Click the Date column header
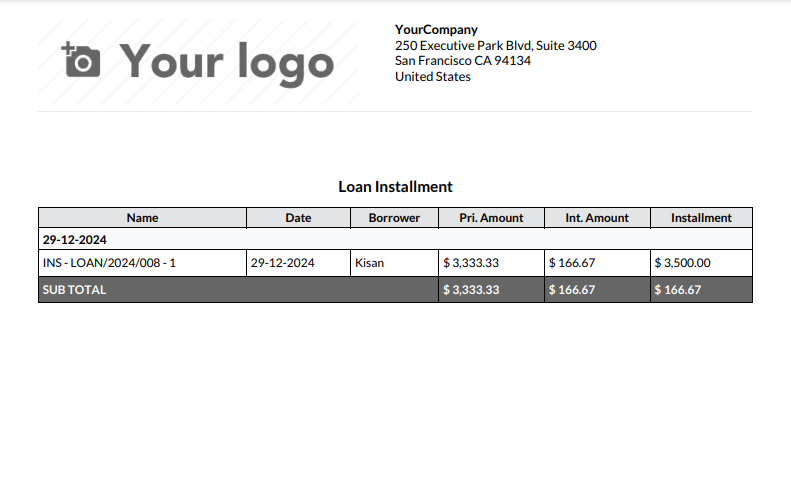Screen dimensions: 791x487 pos(298,218)
